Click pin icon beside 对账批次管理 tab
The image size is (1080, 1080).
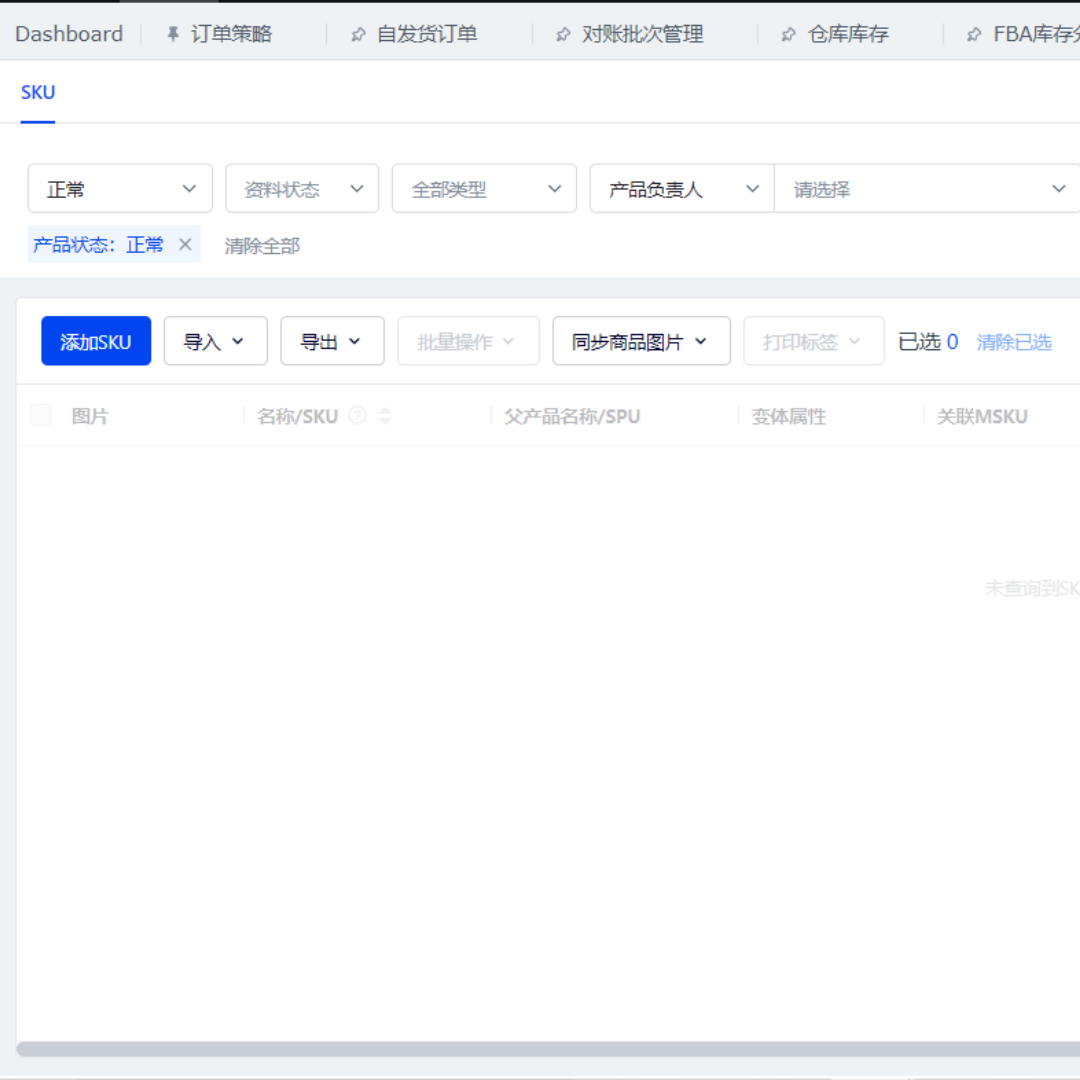click(564, 35)
